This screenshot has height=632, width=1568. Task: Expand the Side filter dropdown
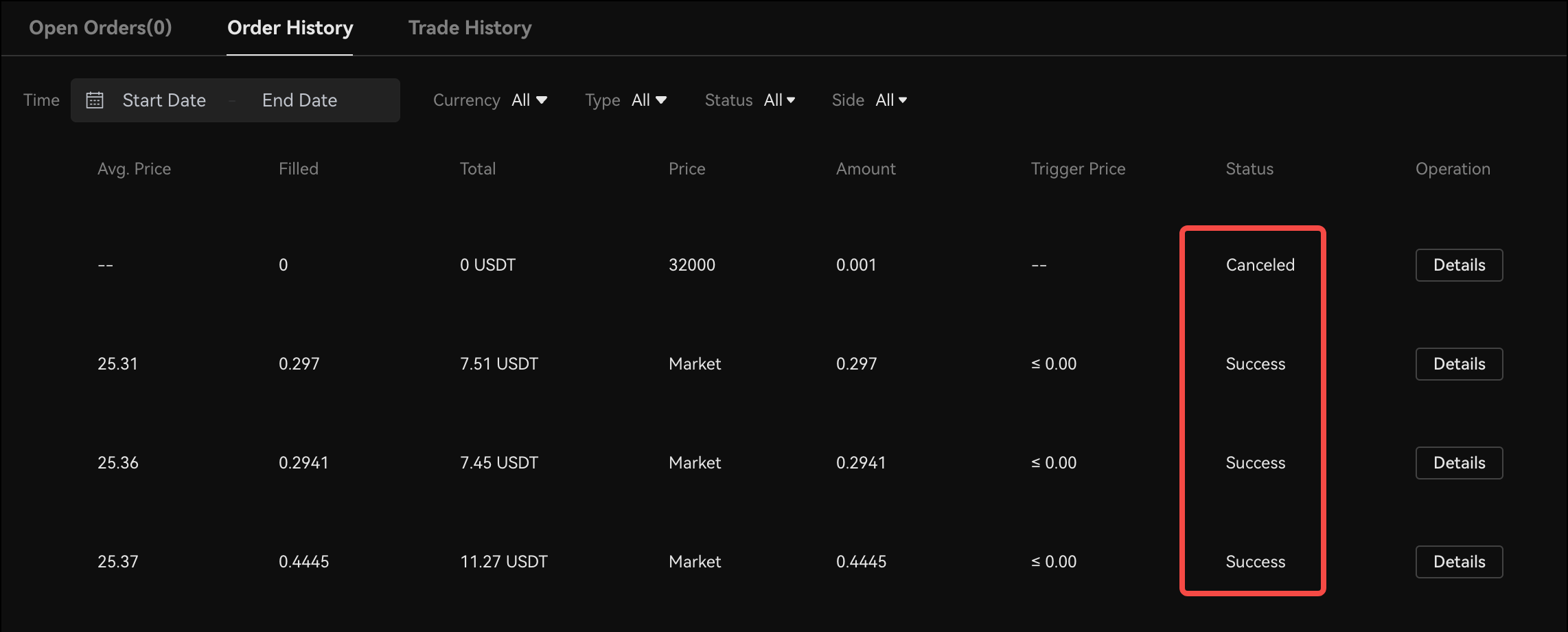pyautogui.click(x=891, y=100)
